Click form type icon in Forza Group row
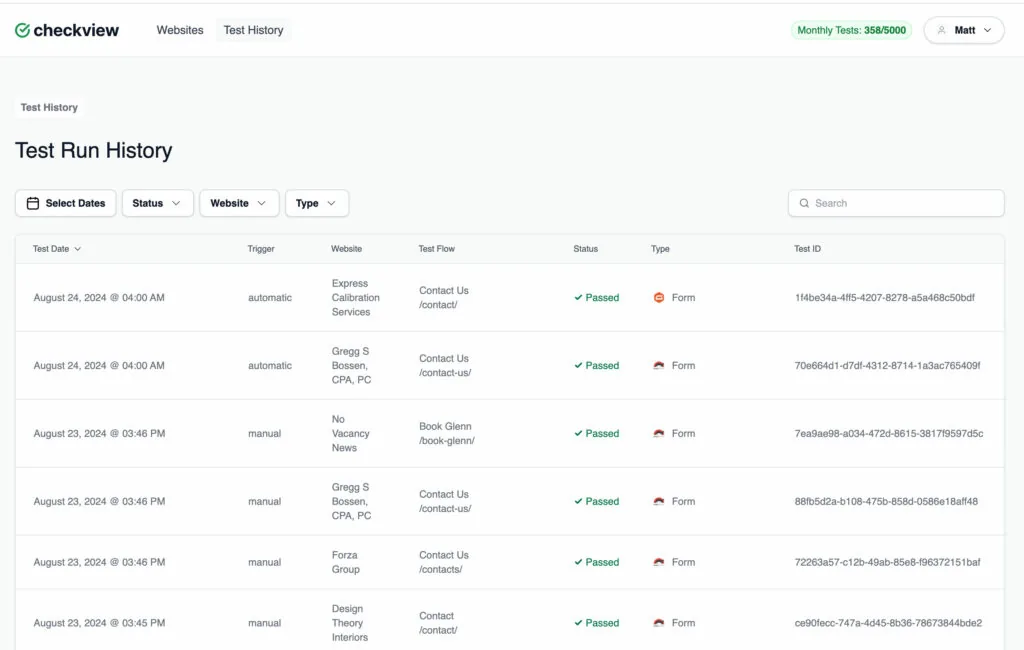This screenshot has height=650, width=1024. point(659,562)
